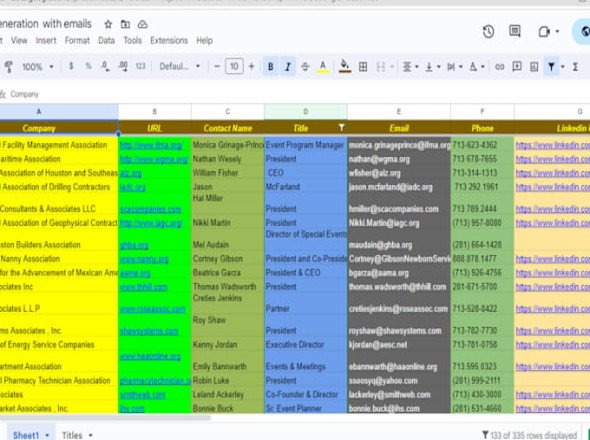Toggle bold formatting
This screenshot has width=590, height=440.
point(270,67)
